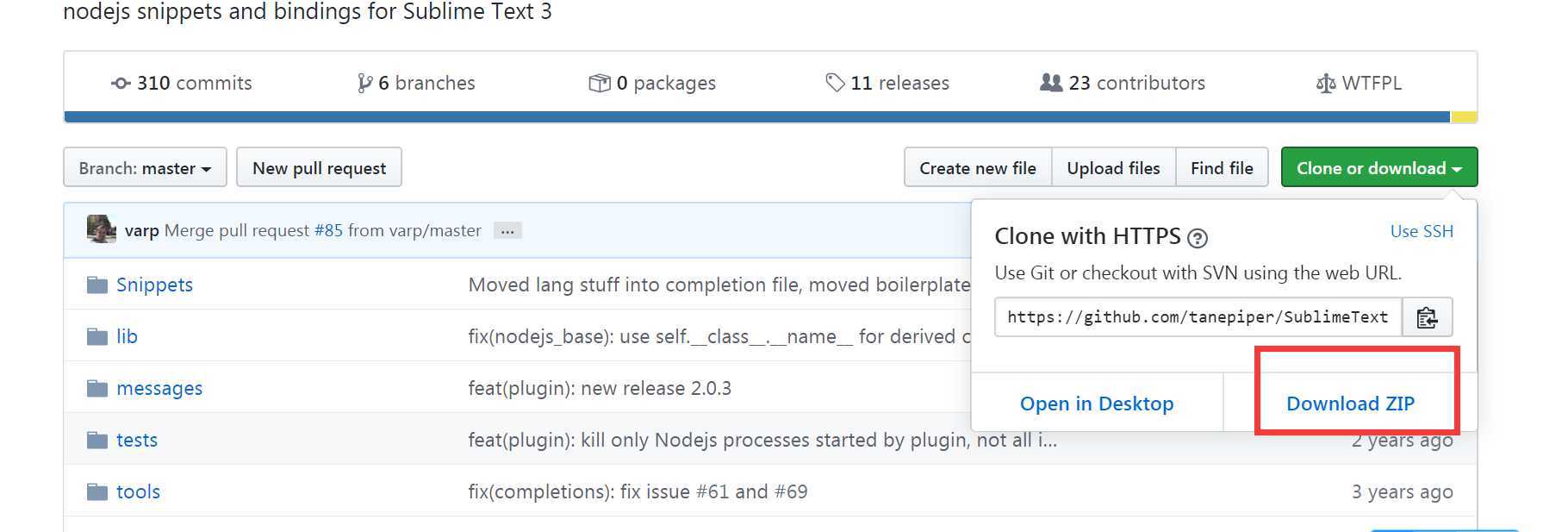The width and height of the screenshot is (1568, 532).
Task: Open HTTPS help question mark icon
Action: click(1197, 238)
